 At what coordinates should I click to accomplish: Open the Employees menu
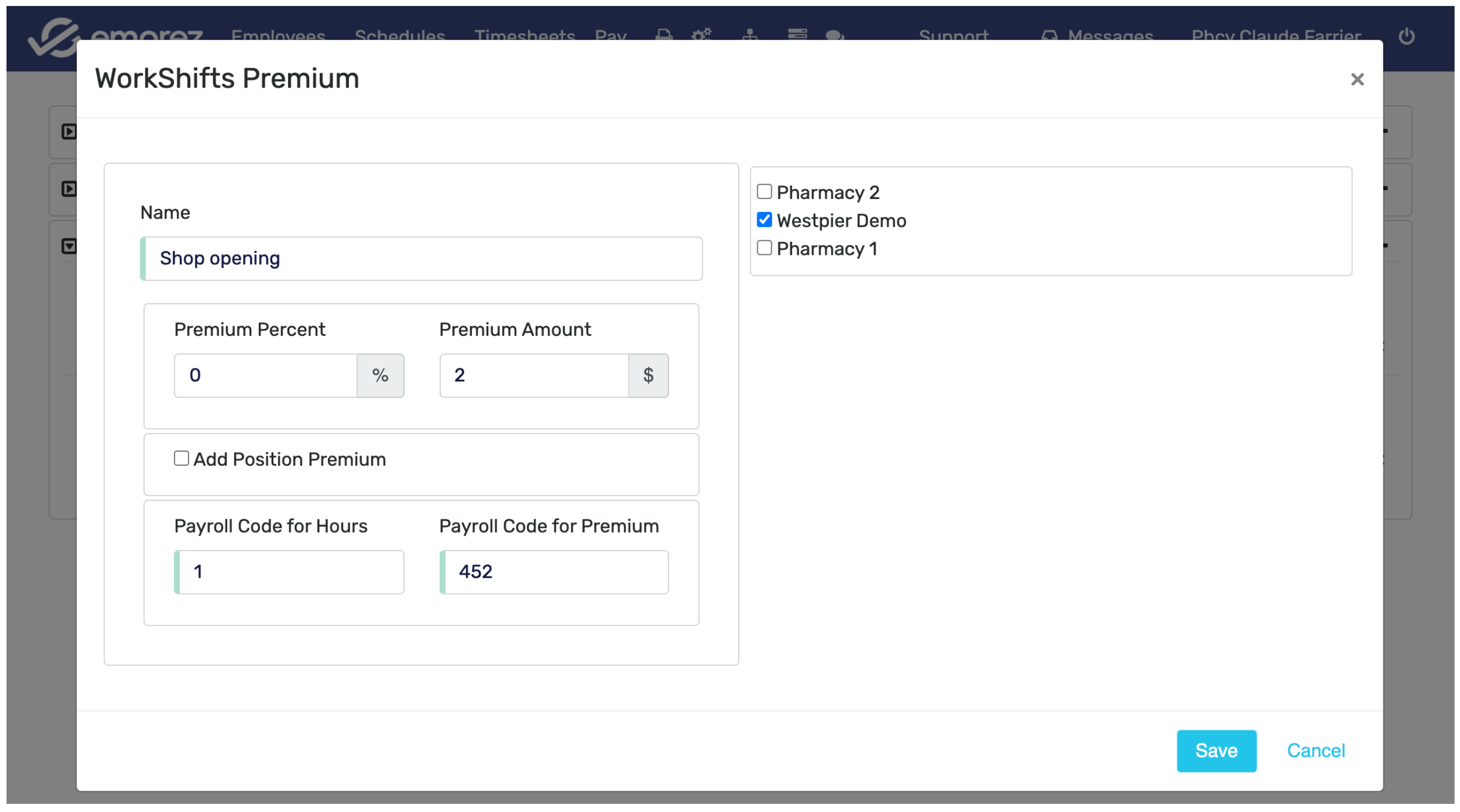[x=278, y=35]
